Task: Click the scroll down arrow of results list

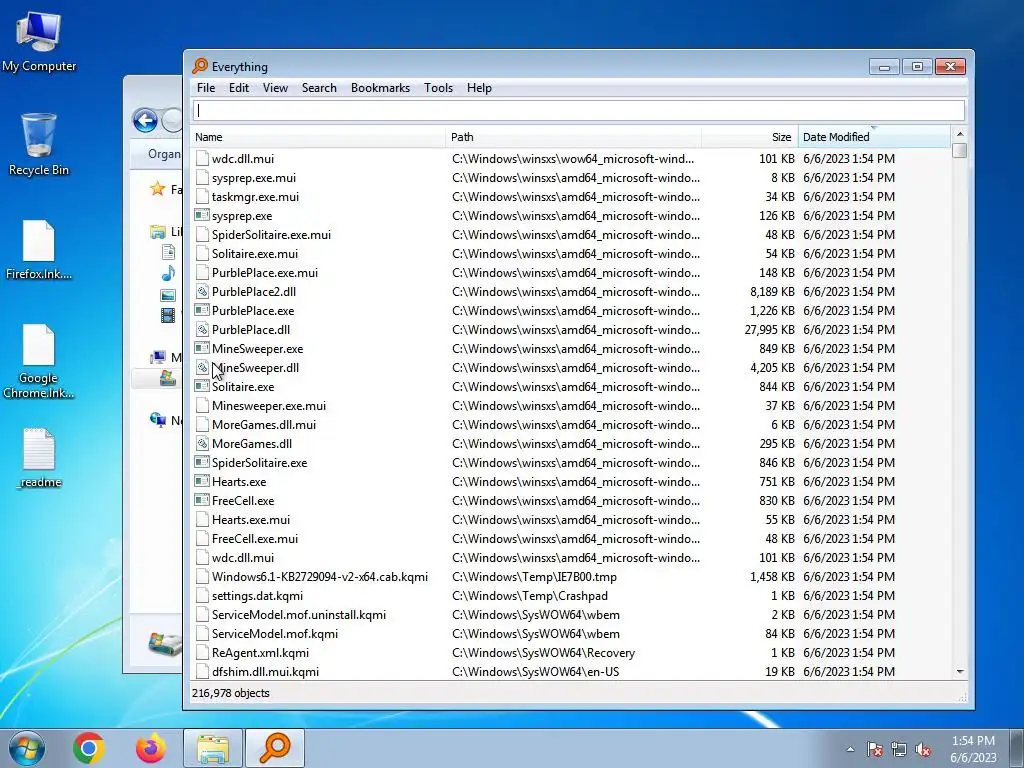Action: pos(959,671)
